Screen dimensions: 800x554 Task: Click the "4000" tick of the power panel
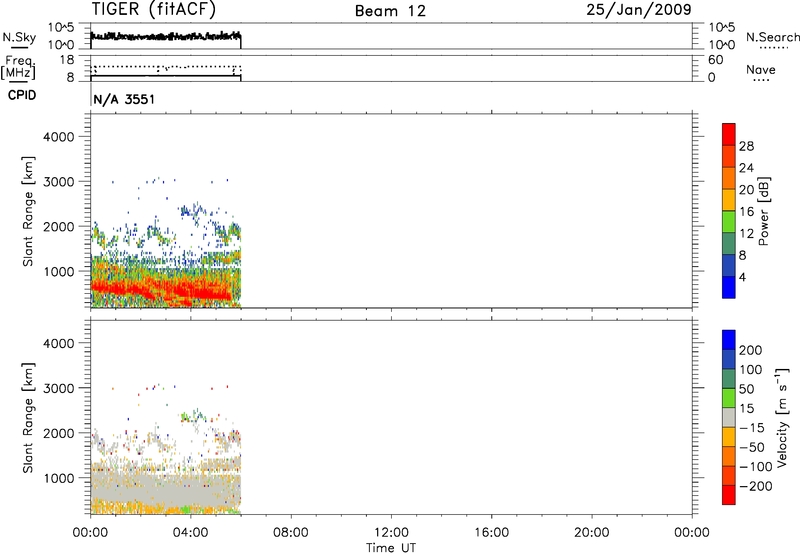click(58, 137)
